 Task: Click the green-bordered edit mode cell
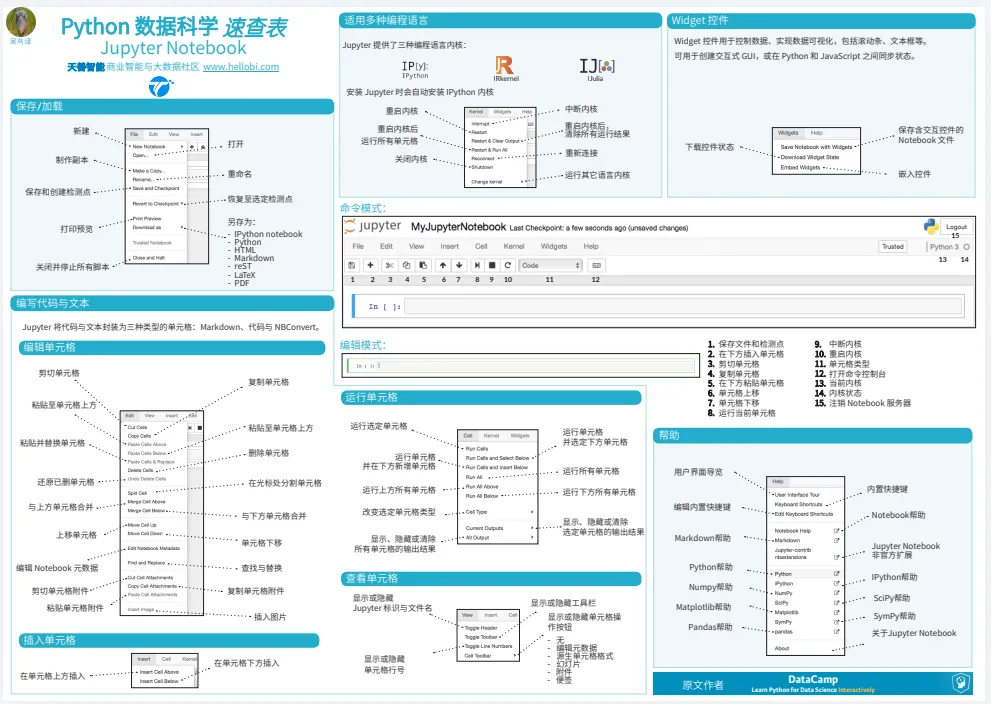(522, 365)
